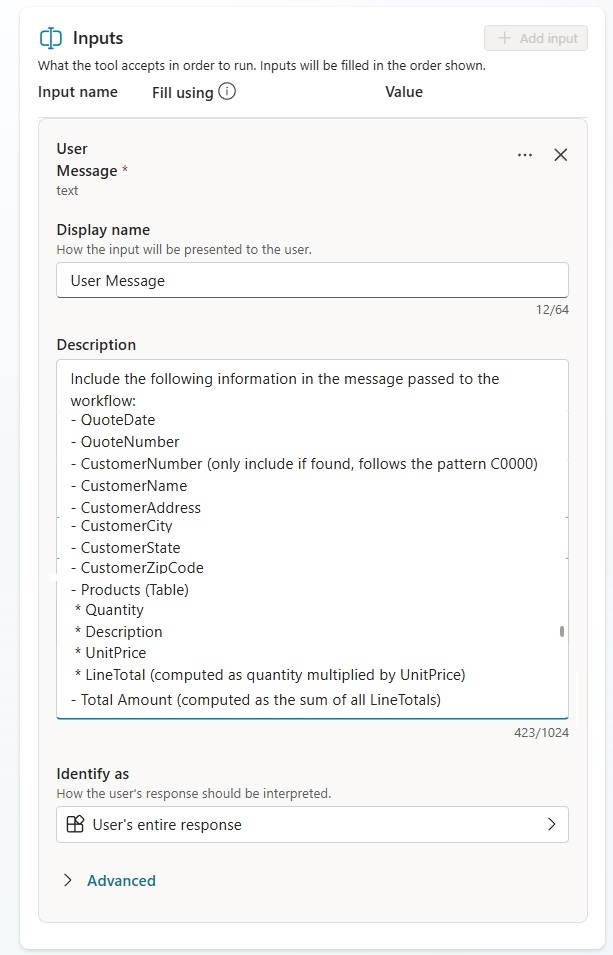Click the User Message input title
This screenshot has width=613, height=955.
tap(87, 160)
